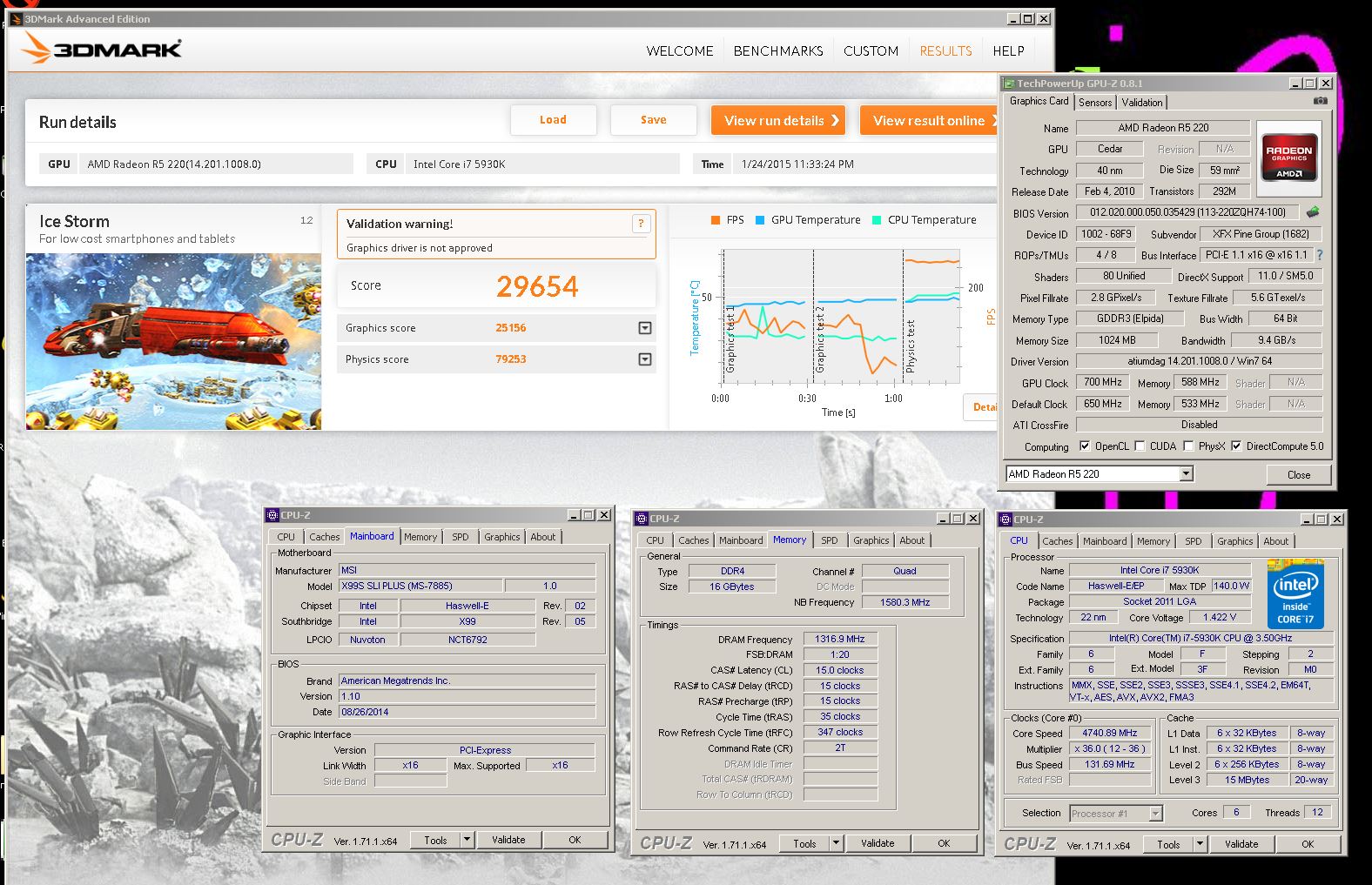1372x885 pixels.
Task: Click the Memory Size 16 GBytes value
Action: (x=731, y=587)
